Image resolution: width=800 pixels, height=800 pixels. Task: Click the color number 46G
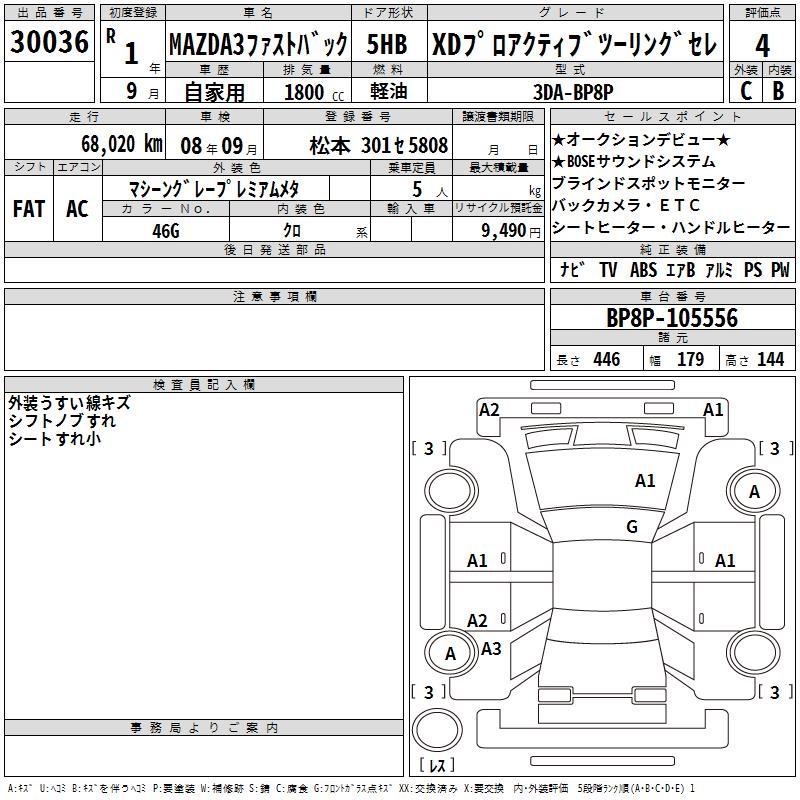pyautogui.click(x=166, y=231)
